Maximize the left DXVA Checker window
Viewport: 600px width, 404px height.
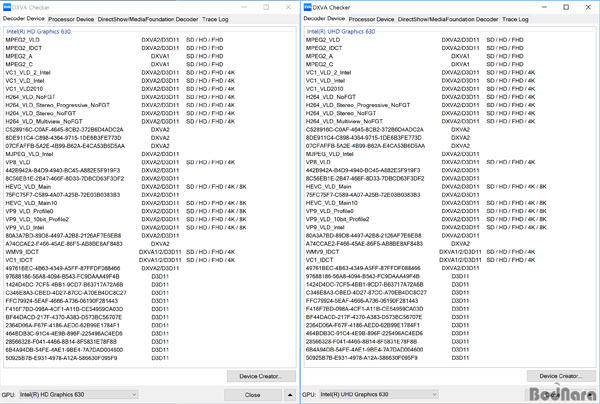click(265, 7)
